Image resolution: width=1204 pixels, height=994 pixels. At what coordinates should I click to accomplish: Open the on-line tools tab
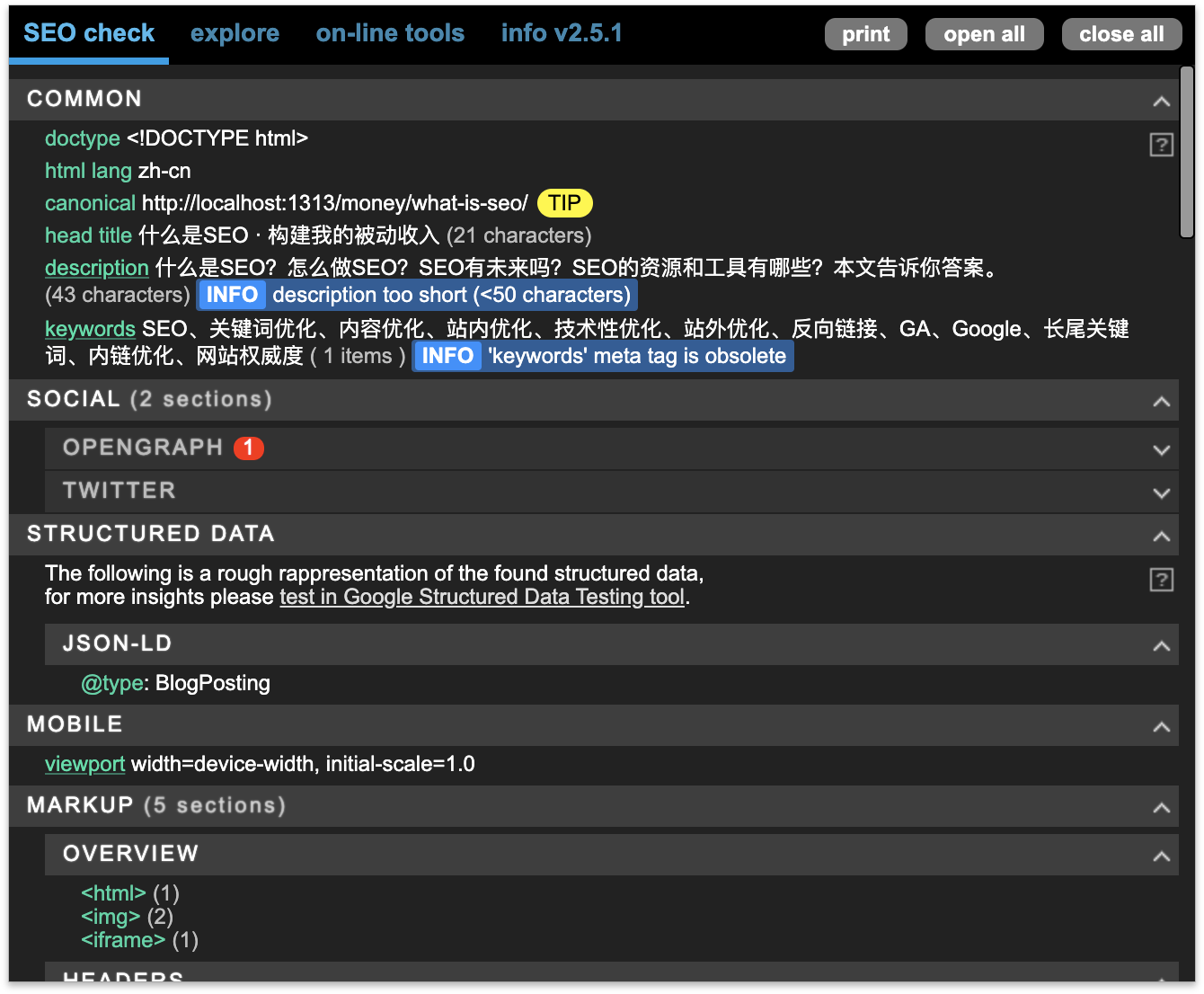click(390, 33)
